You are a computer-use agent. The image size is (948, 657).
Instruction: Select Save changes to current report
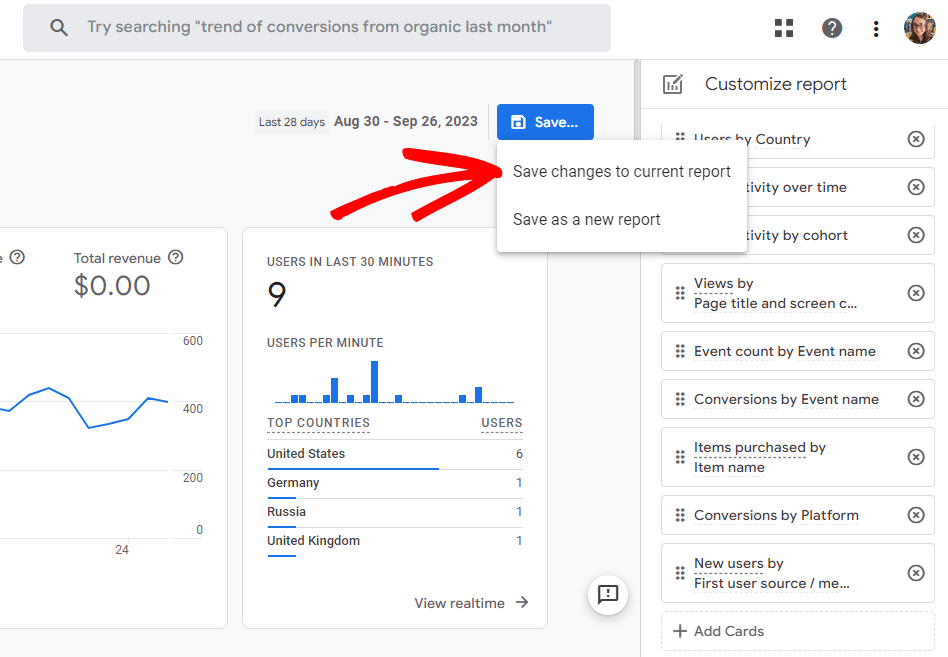621,171
